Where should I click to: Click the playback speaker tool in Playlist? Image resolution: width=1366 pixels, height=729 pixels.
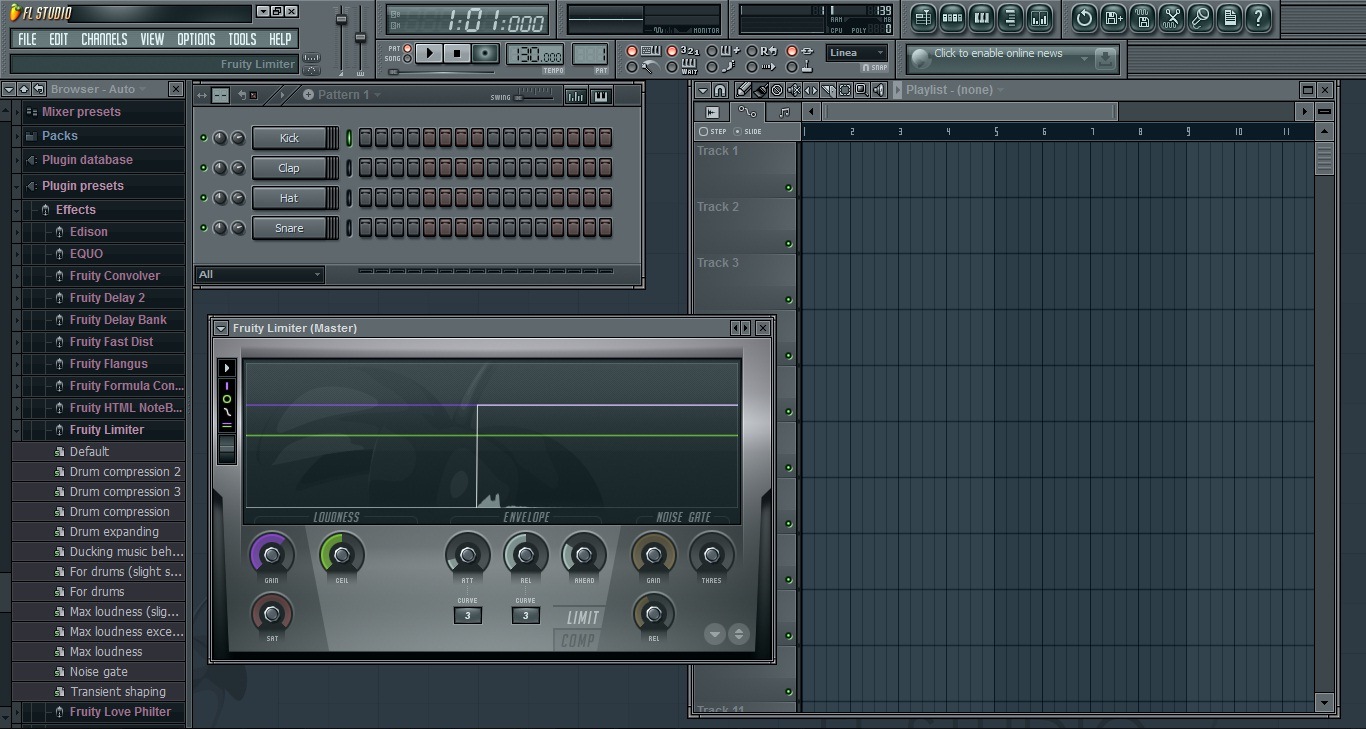point(879,90)
